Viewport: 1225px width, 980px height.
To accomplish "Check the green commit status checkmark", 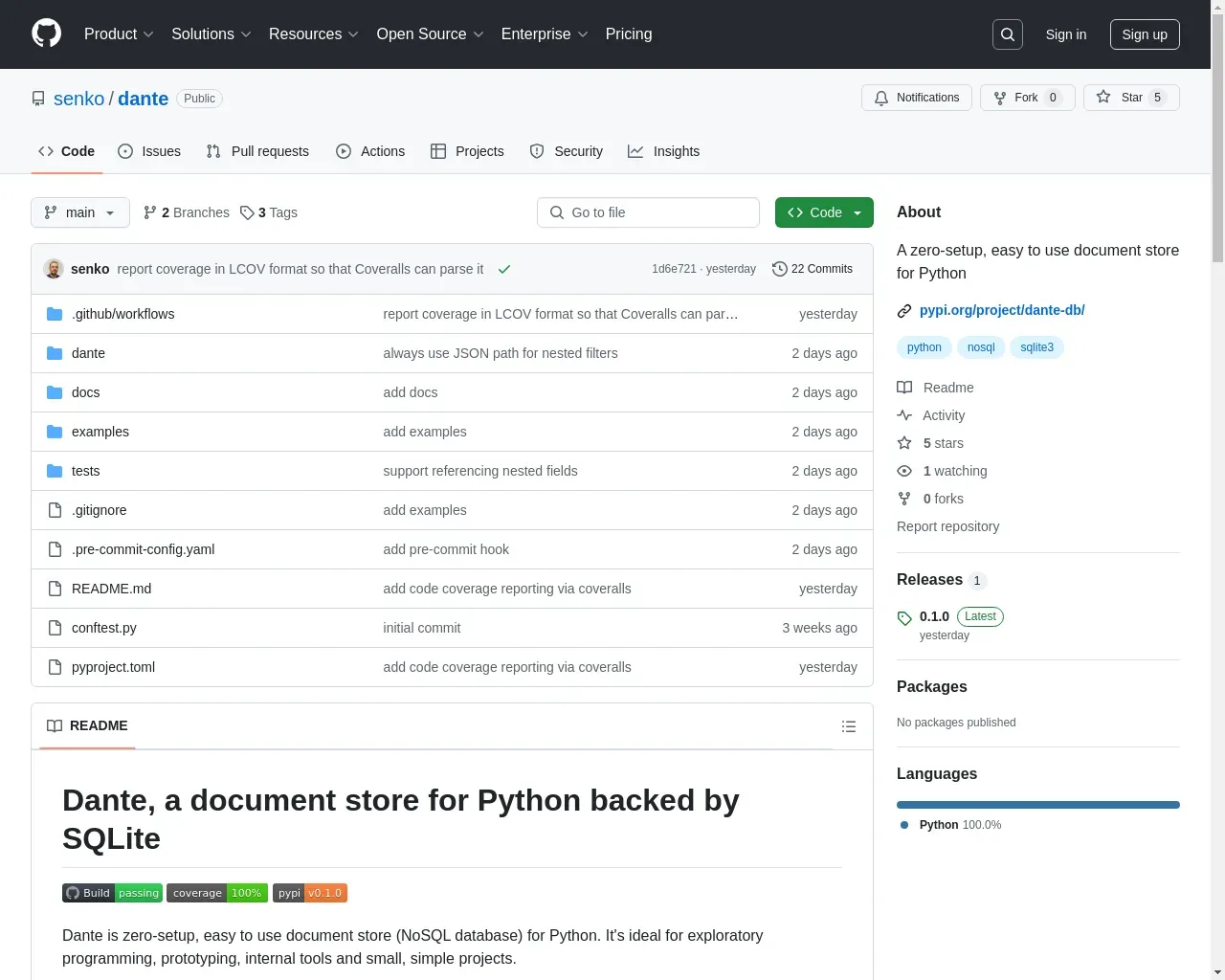I will tap(504, 269).
